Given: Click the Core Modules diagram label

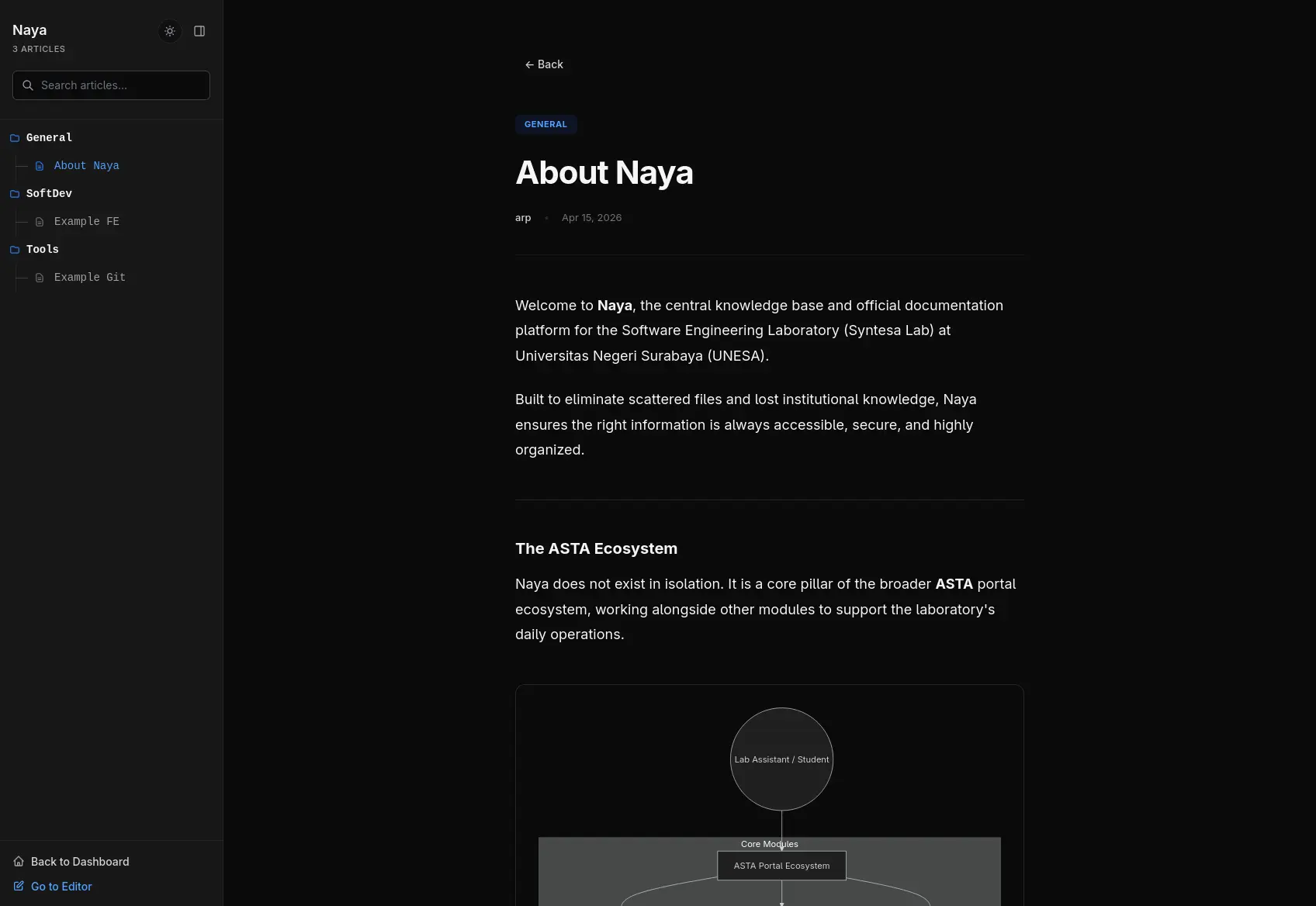Looking at the screenshot, I should 769,844.
